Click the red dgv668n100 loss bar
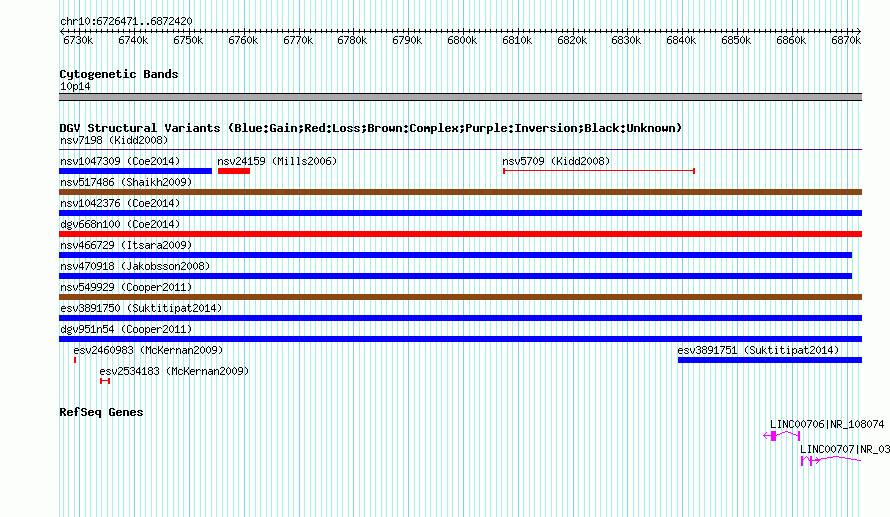Image resolution: width=890 pixels, height=517 pixels. tap(460, 234)
